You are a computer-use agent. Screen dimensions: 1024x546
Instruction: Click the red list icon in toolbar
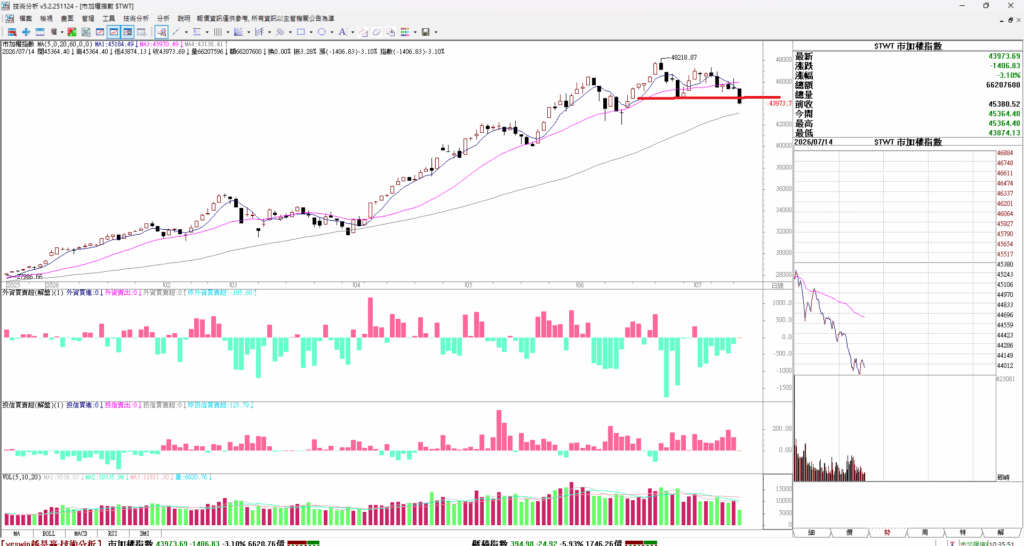(12, 31)
